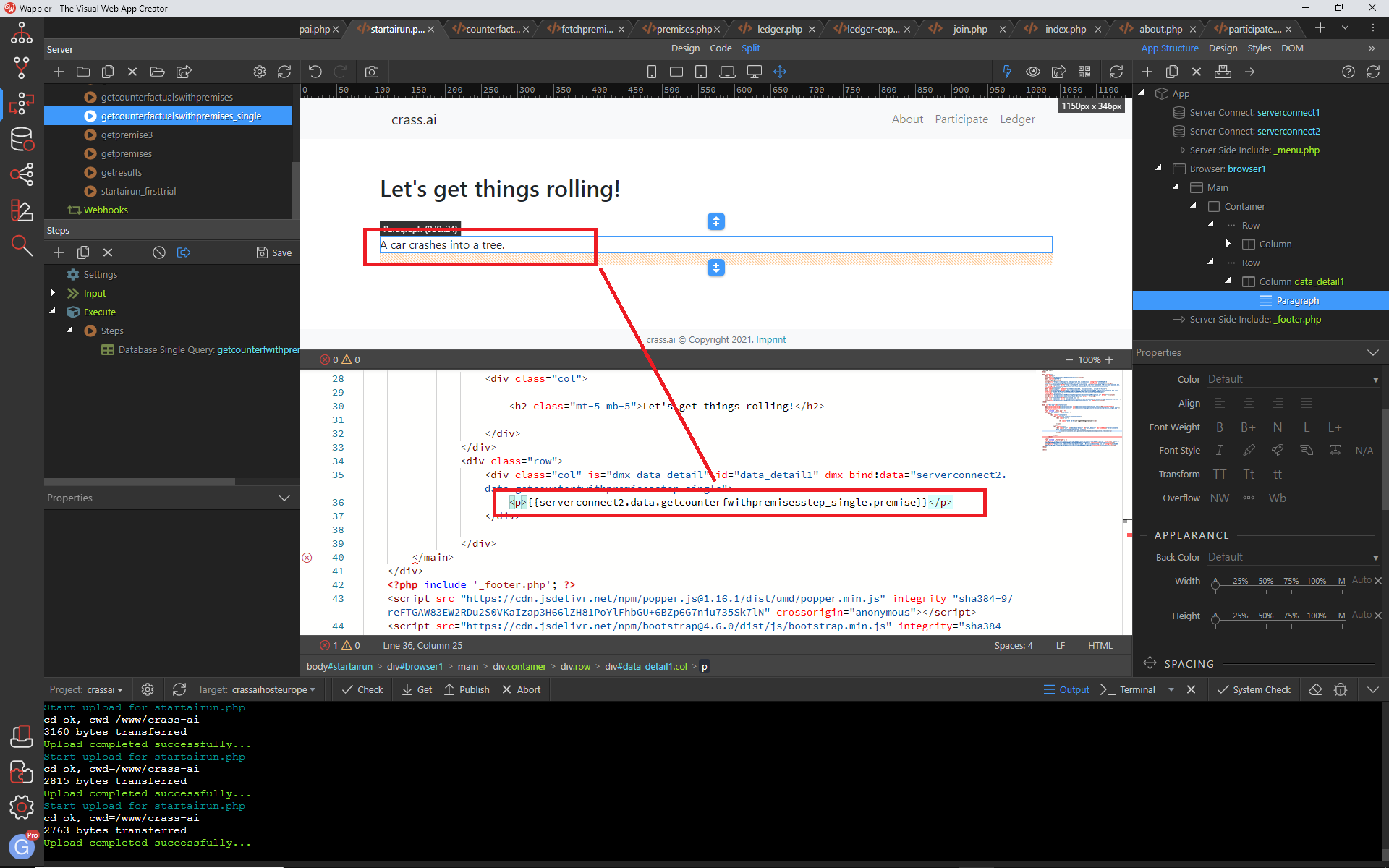Image resolution: width=1389 pixels, height=868 pixels.
Task: Click the undo arrow in design toolbar
Action: (x=315, y=72)
